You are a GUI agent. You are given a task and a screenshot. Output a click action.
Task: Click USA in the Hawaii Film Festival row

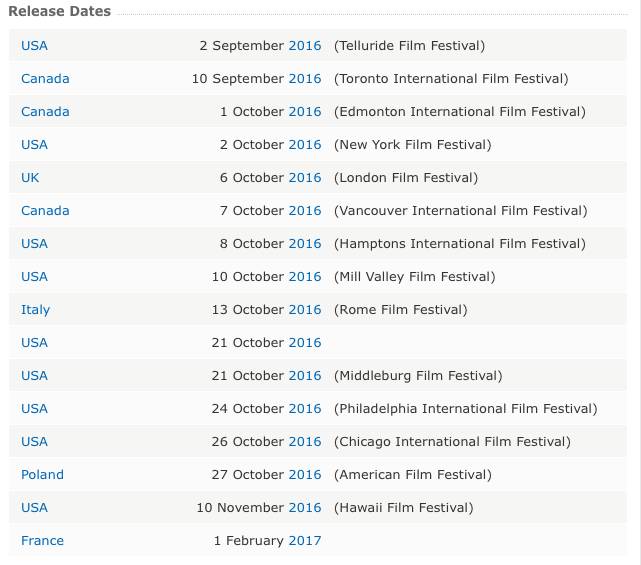34,508
